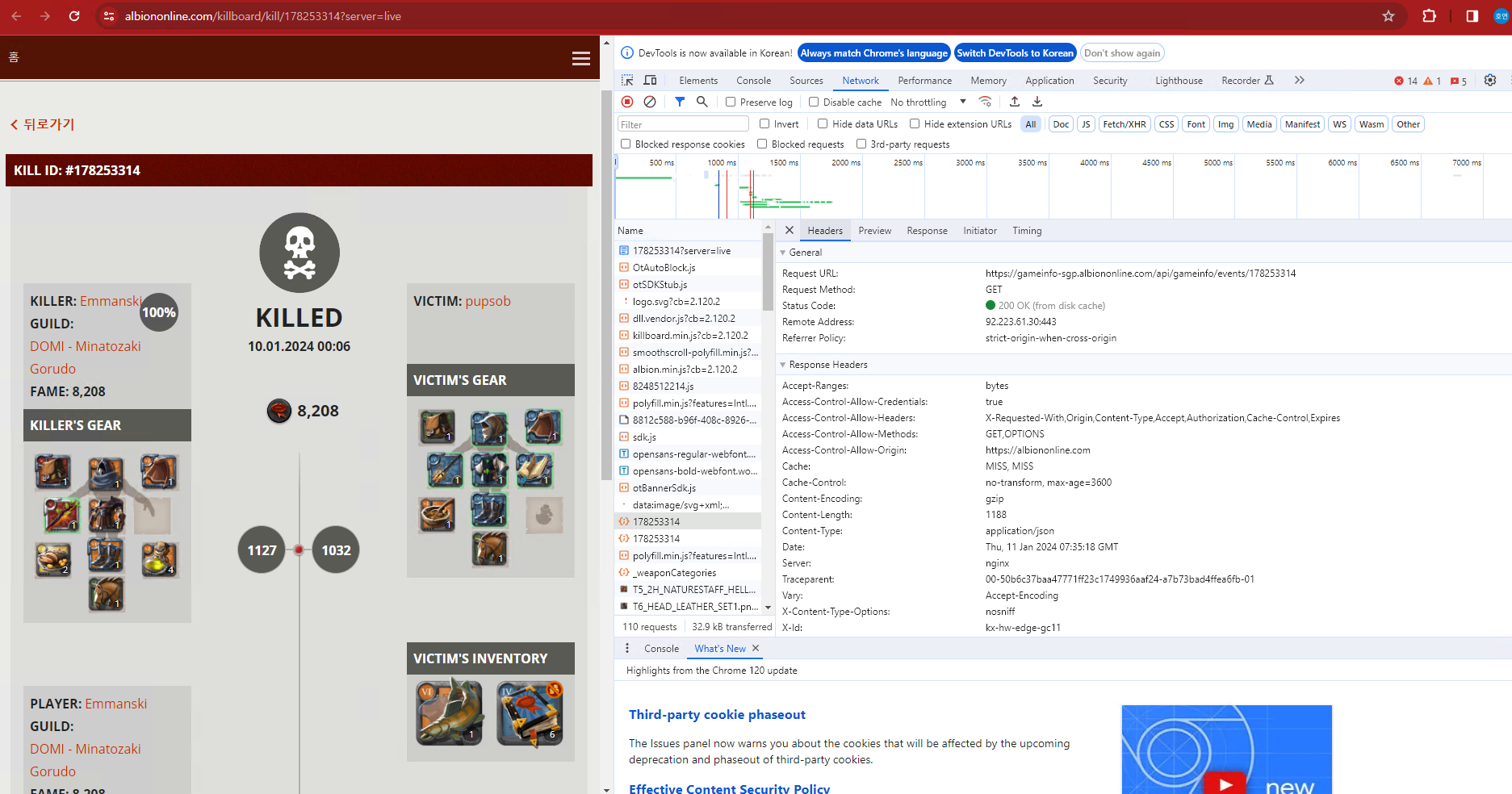Viewport: 1512px width, 794px height.
Task: Bookmark this page with the star icon
Action: click(1388, 16)
